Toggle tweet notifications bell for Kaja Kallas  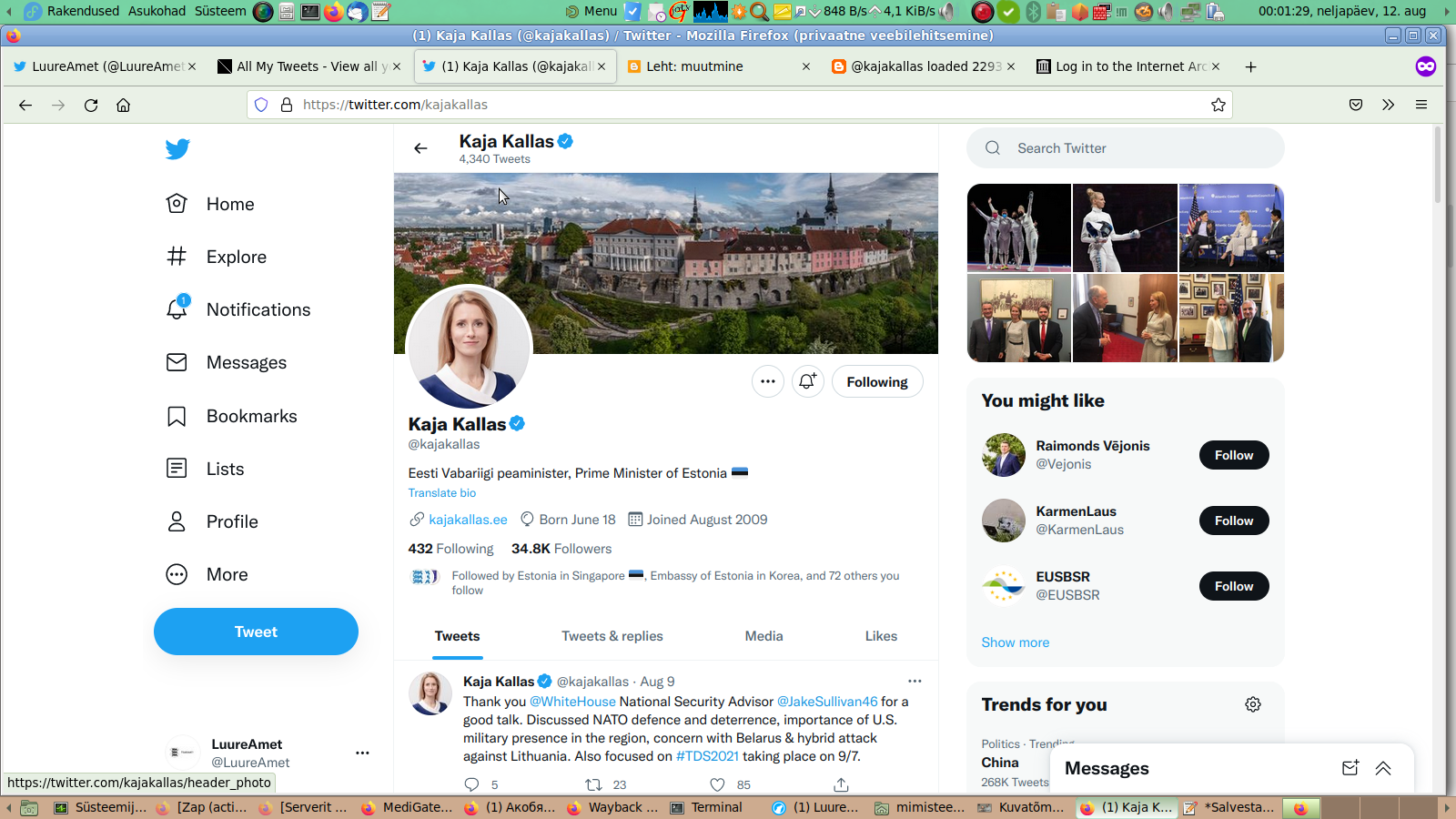pos(808,381)
